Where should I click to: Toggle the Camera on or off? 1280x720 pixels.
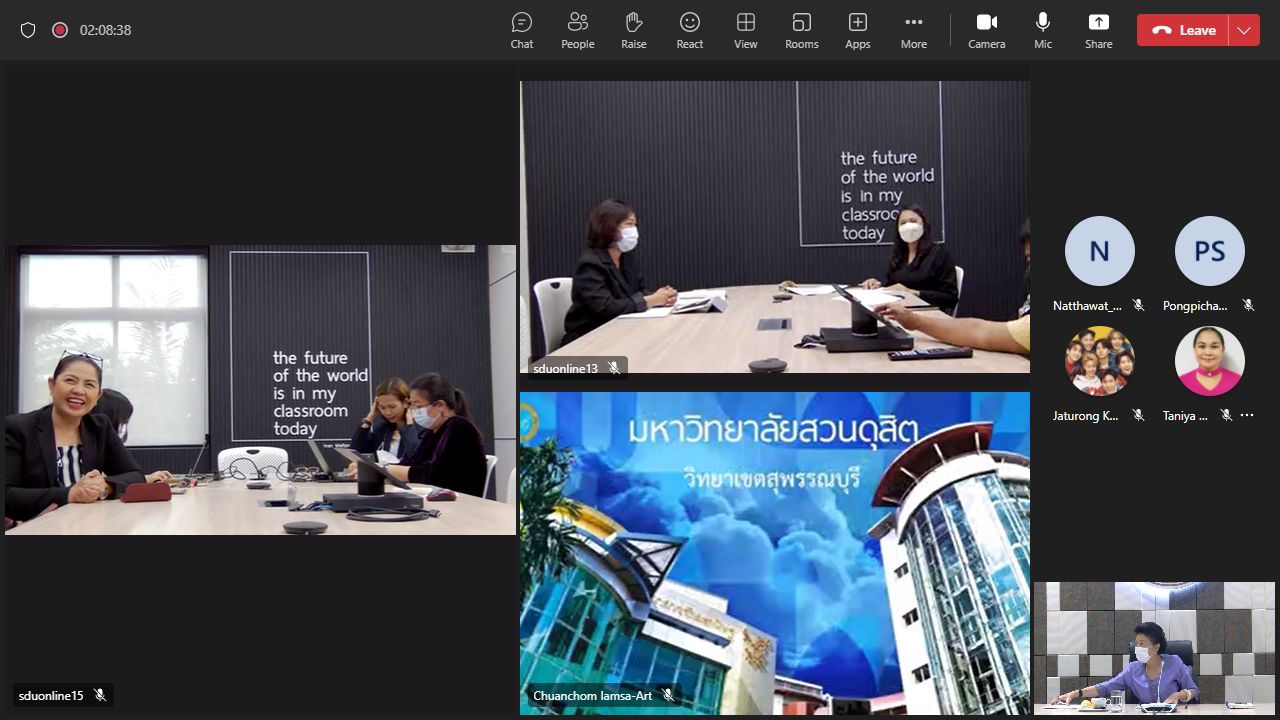(x=986, y=30)
